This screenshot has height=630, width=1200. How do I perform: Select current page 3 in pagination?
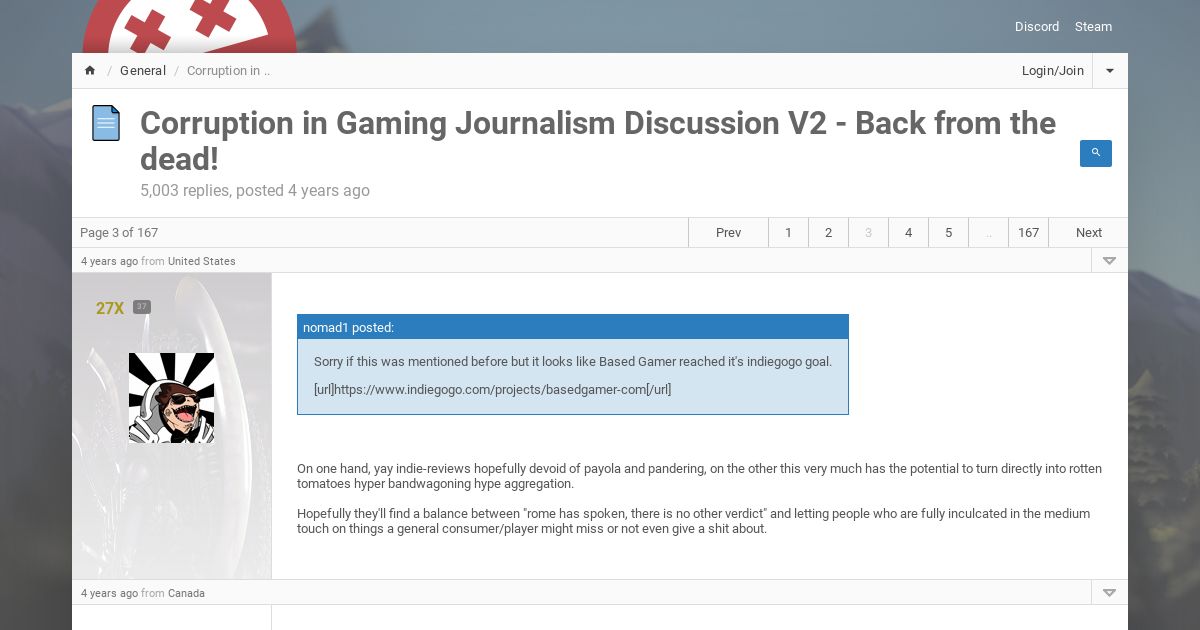868,233
